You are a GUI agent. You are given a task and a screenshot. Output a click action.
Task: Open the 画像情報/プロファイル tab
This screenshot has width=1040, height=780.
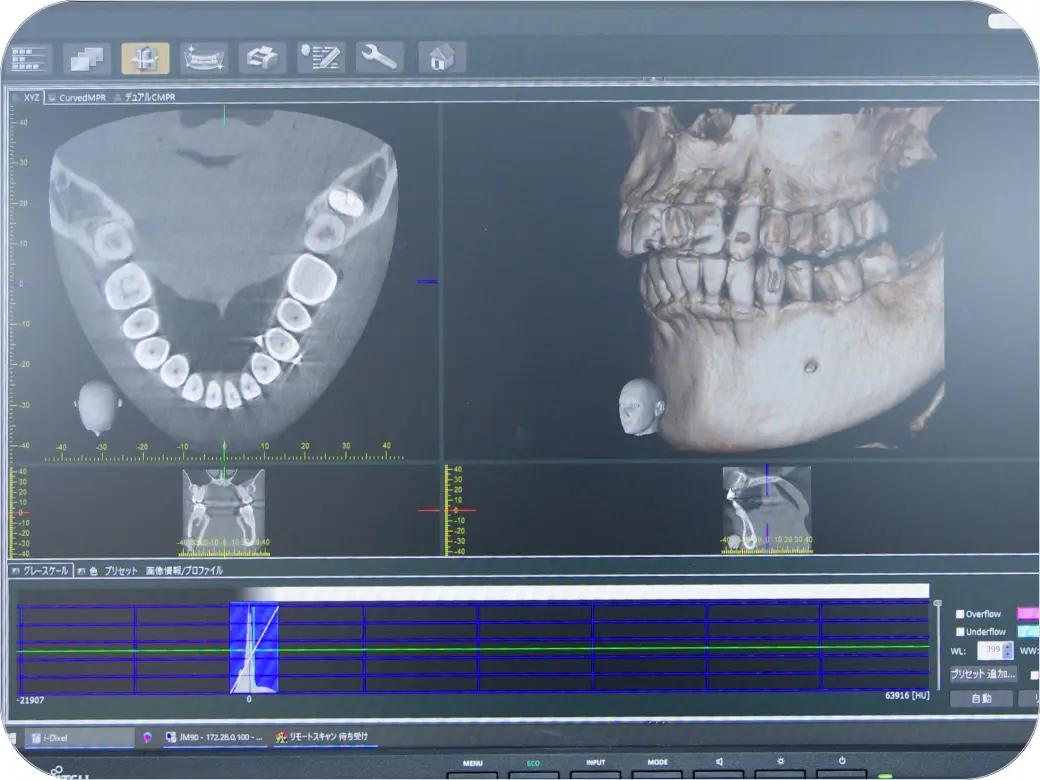(x=184, y=570)
